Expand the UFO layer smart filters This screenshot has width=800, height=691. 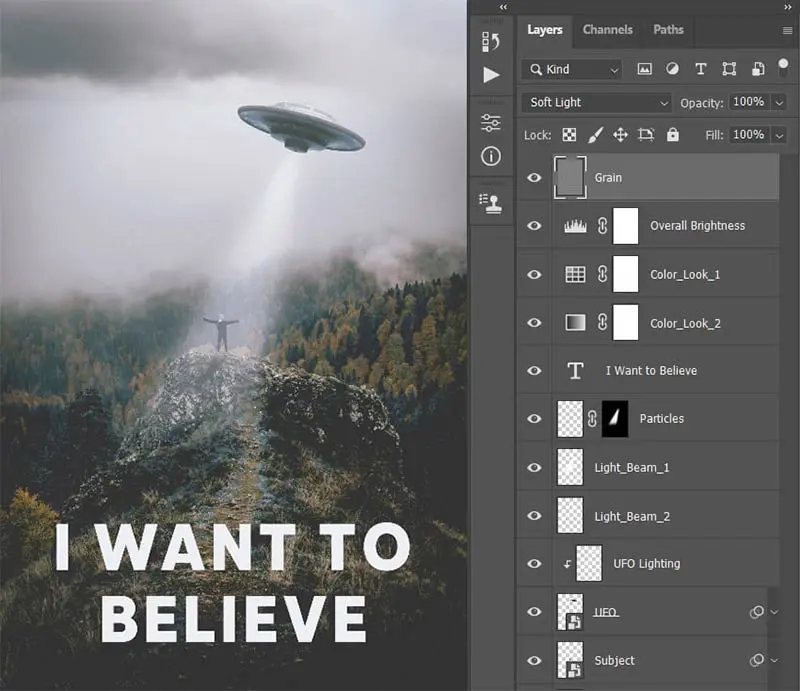point(774,612)
